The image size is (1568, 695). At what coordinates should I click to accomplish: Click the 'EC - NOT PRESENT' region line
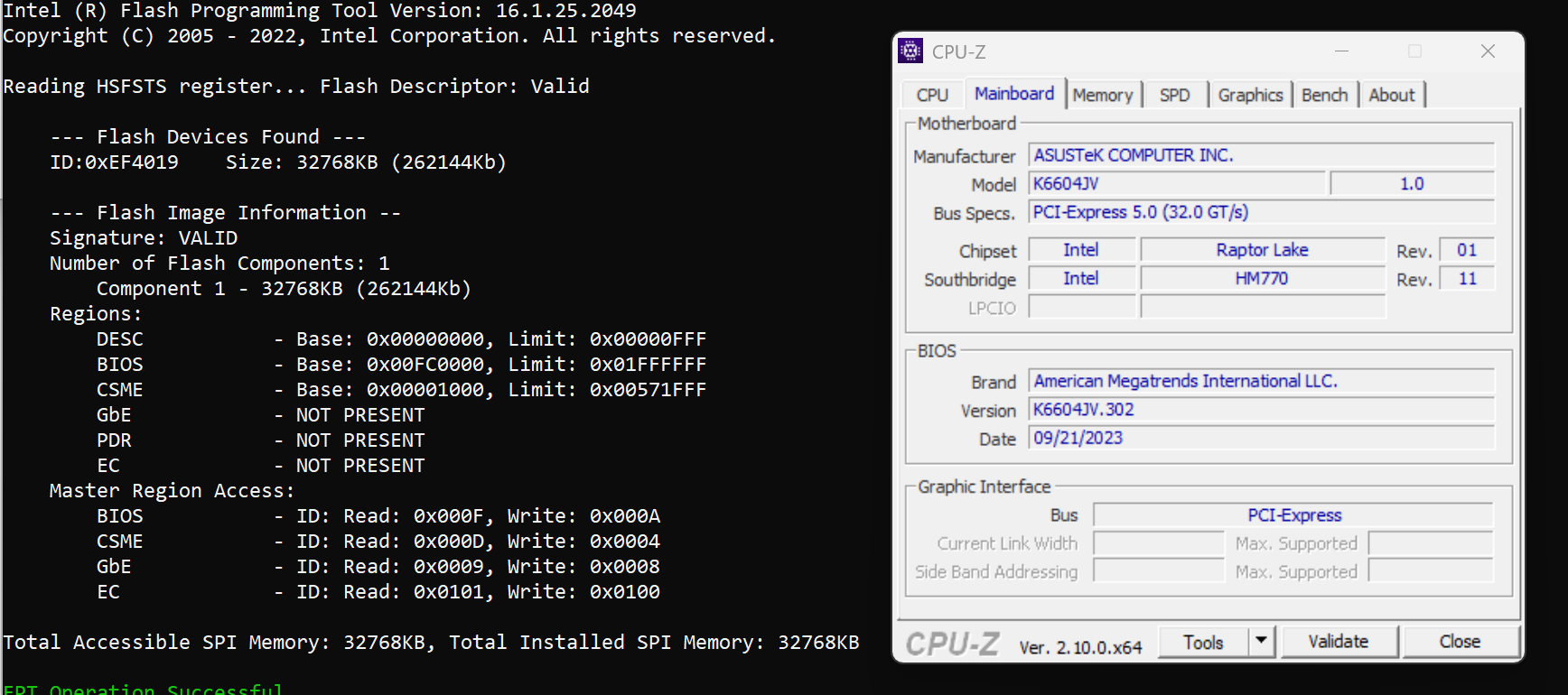point(260,466)
